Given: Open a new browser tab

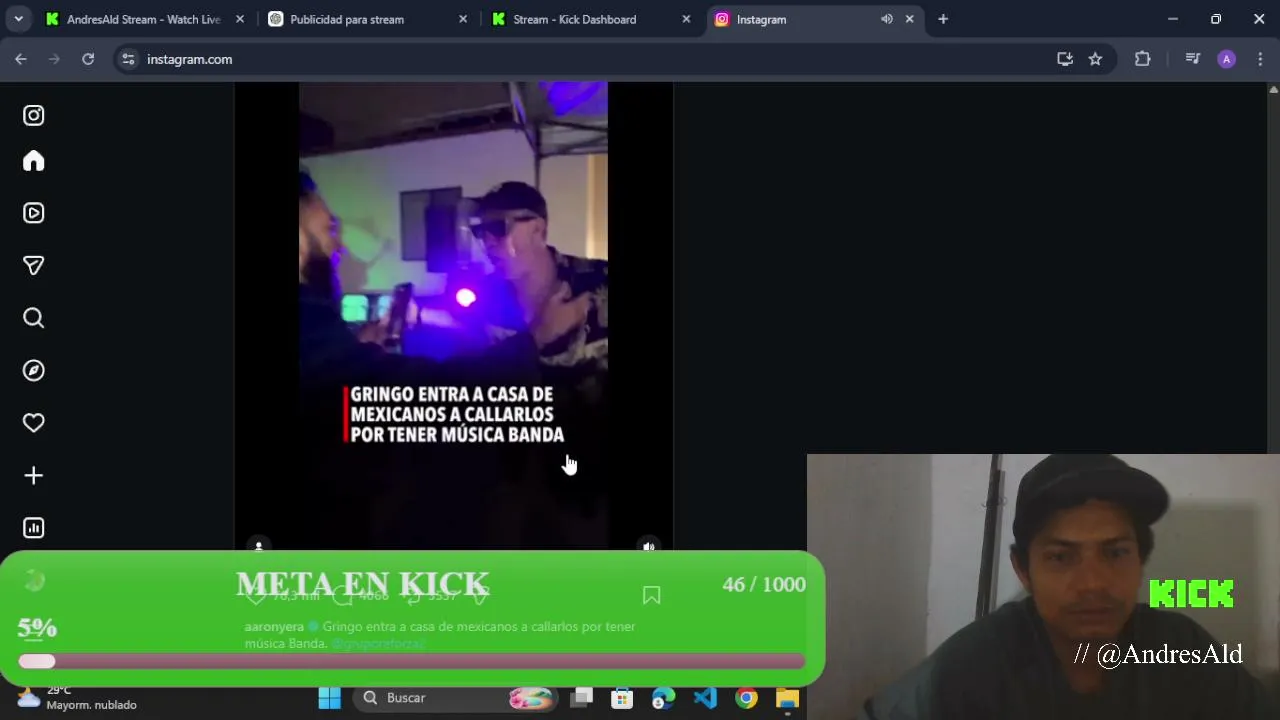Looking at the screenshot, I should pyautogui.click(x=943, y=19).
